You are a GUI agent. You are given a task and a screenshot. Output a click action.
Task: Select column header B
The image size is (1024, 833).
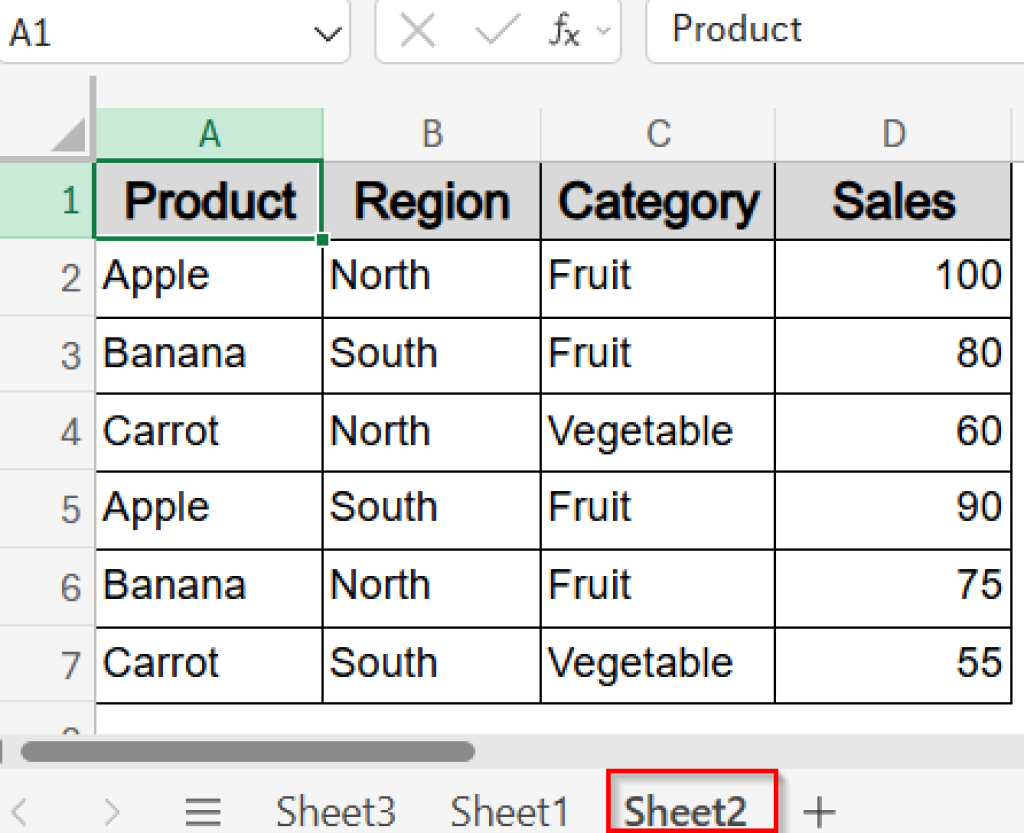pyautogui.click(x=431, y=130)
